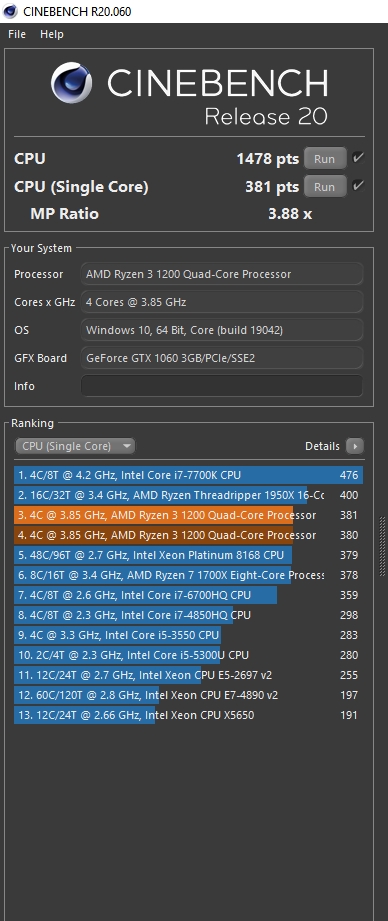Viewport: 388px width, 921px height.
Task: Click the GFX Board field GeForce GTX 1060
Action: click(222, 358)
